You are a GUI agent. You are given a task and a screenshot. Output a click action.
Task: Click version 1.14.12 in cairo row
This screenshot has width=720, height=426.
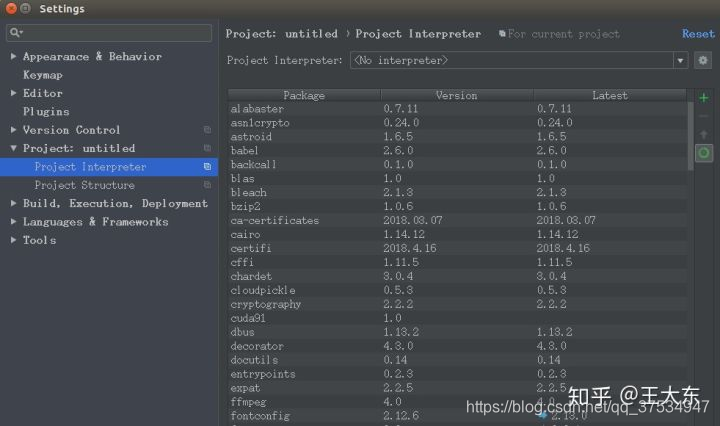[x=404, y=234]
